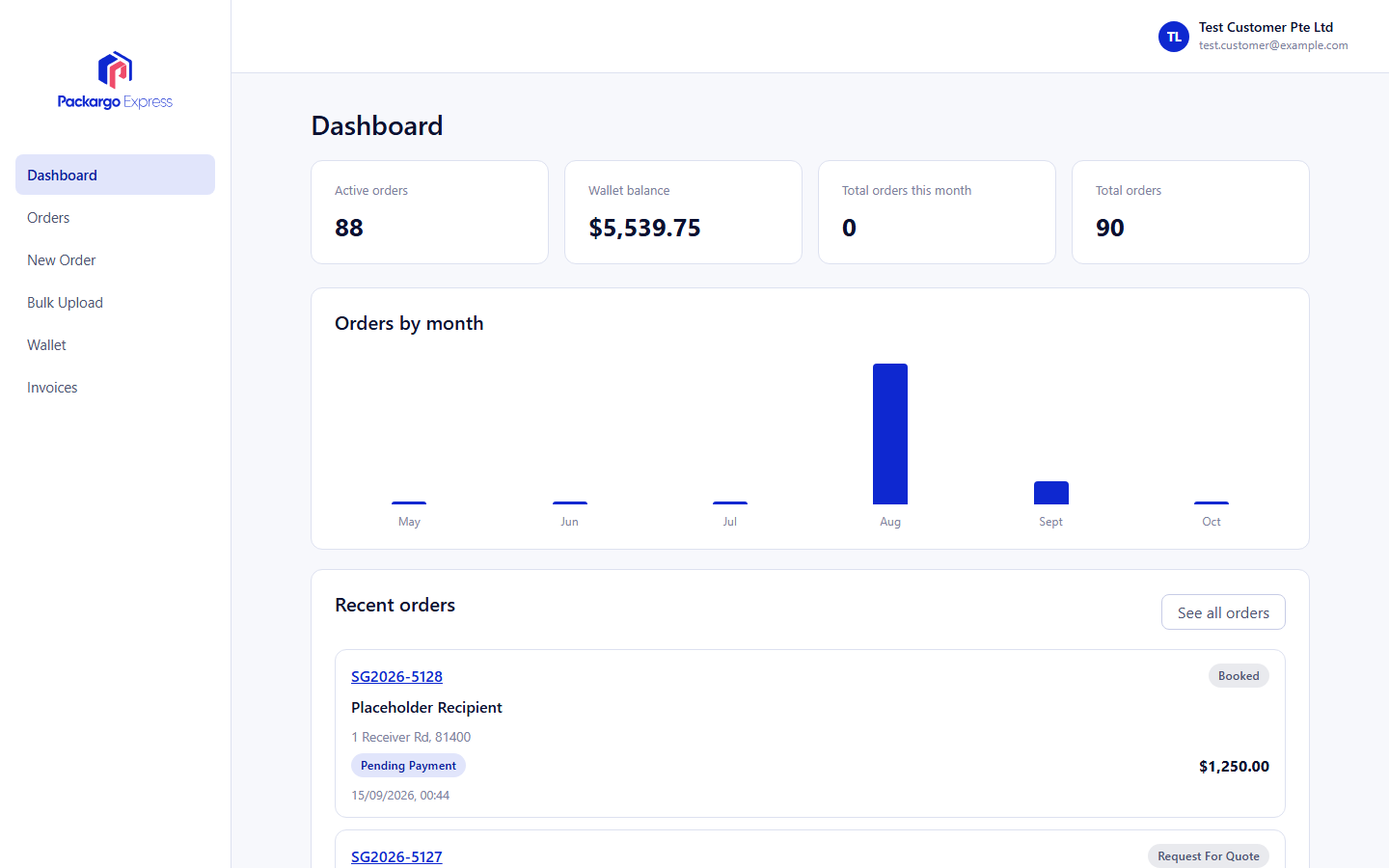Navigate to Wallet in the sidebar
Image resolution: width=1389 pixels, height=868 pixels.
115,344
